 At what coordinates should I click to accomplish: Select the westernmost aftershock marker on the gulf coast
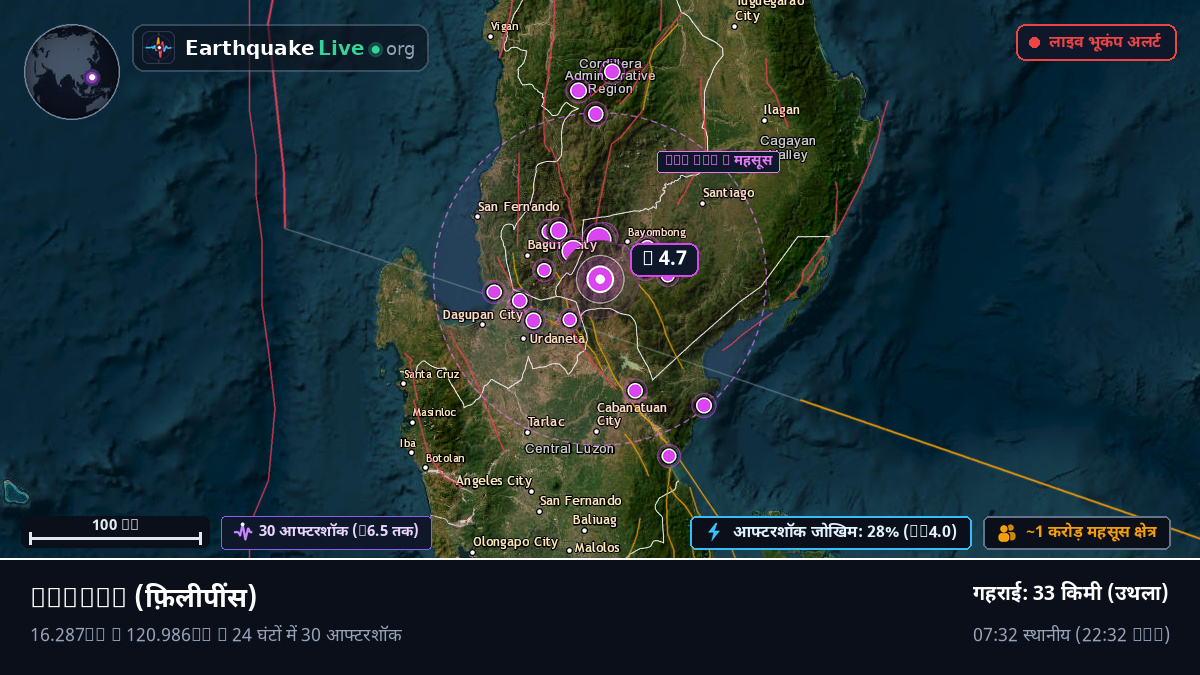coord(494,292)
